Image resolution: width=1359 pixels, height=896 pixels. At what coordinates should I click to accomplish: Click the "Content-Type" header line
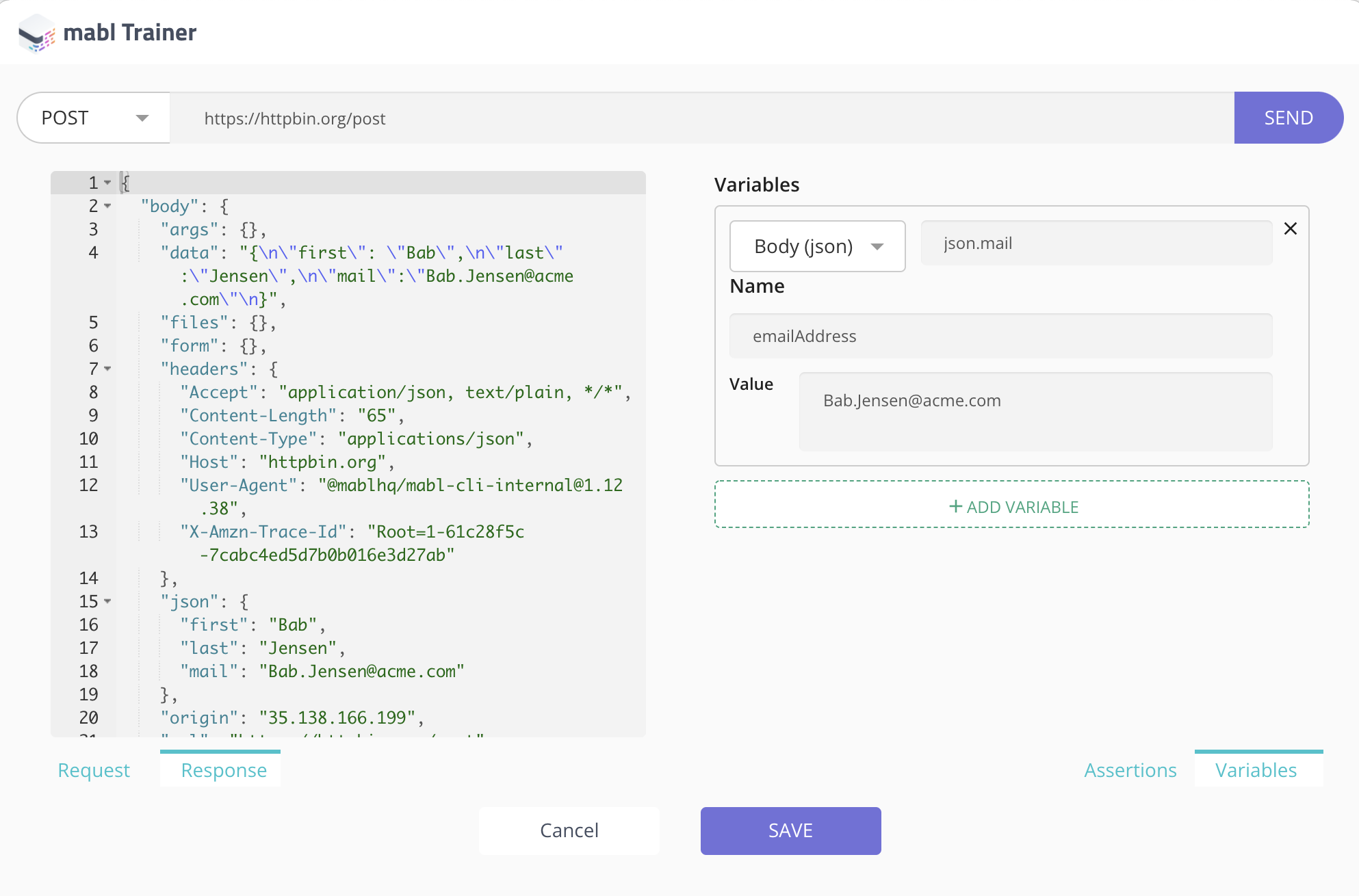tap(356, 438)
